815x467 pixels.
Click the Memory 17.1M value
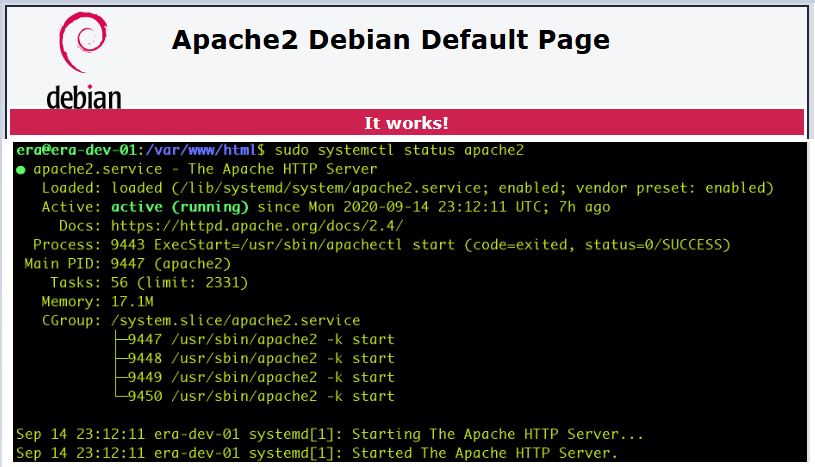click(129, 302)
